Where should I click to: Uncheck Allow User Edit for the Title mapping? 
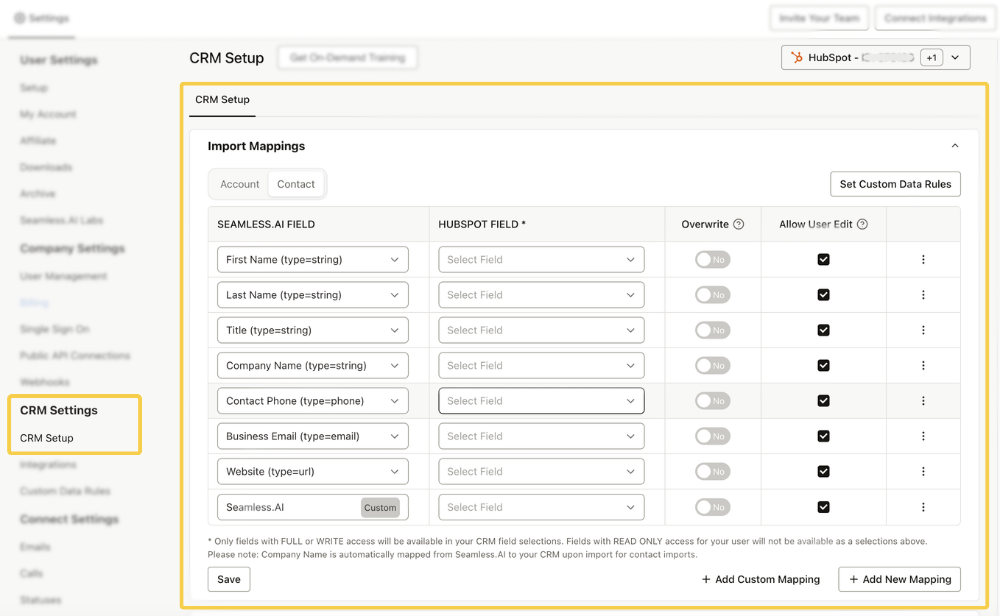pos(823,330)
